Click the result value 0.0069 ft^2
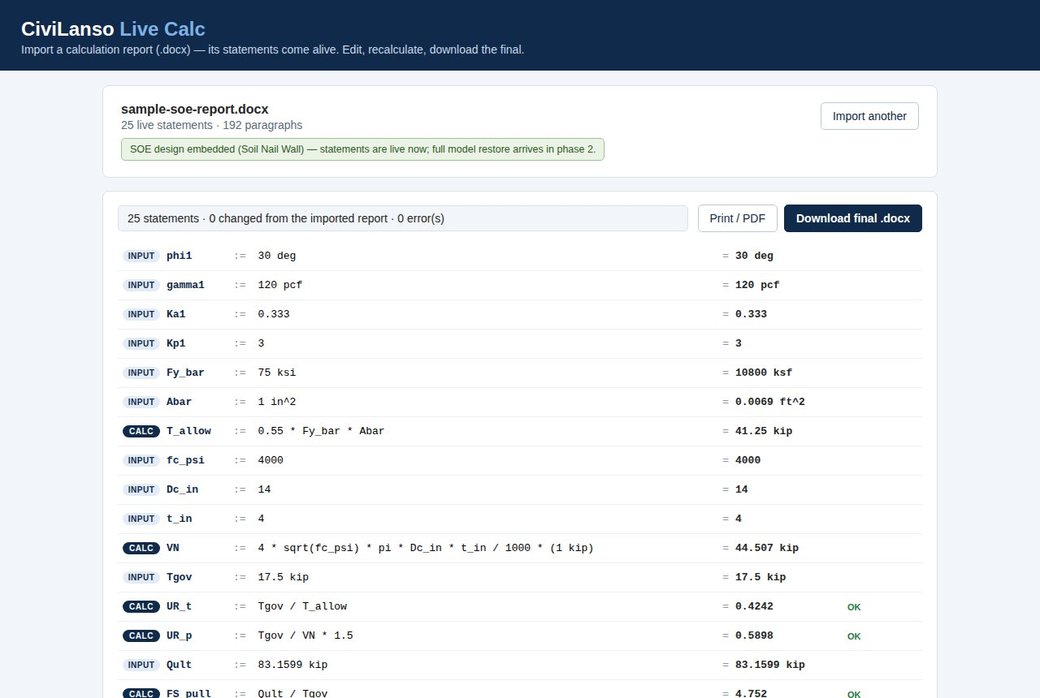1040x698 pixels. coord(770,401)
